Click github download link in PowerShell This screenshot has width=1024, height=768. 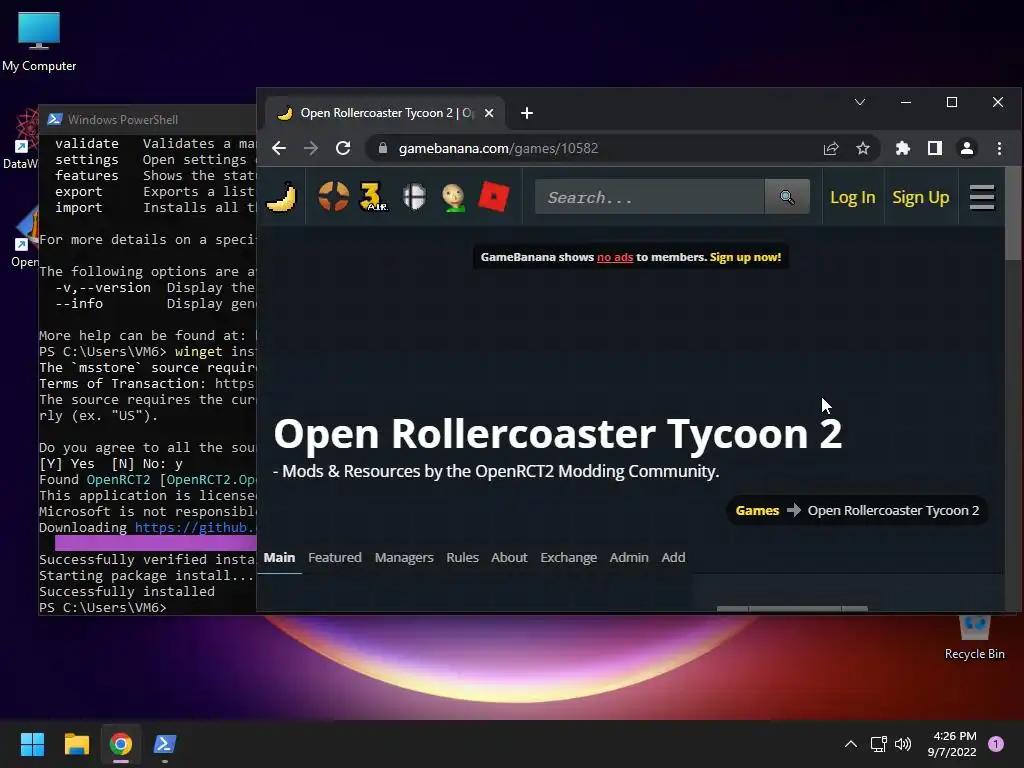(195, 528)
